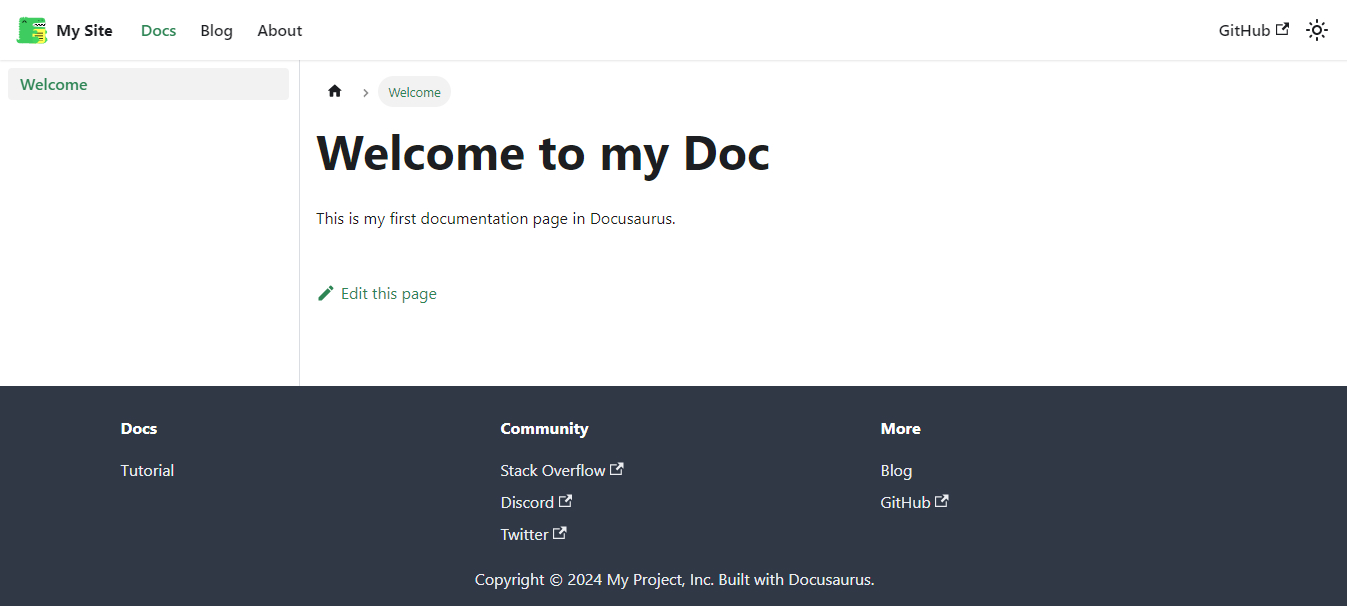The width and height of the screenshot is (1347, 606).
Task: Toggle dark mode with the sun icon
Action: coord(1316,30)
